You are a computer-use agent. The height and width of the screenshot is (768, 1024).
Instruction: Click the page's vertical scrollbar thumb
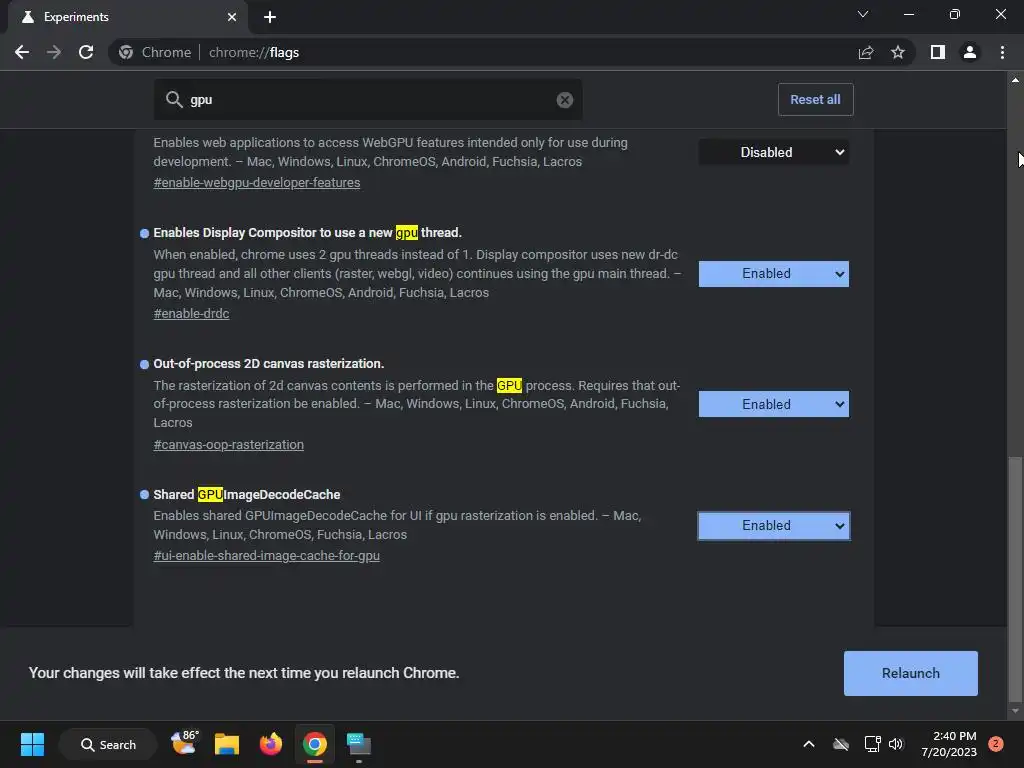pos(1016,578)
